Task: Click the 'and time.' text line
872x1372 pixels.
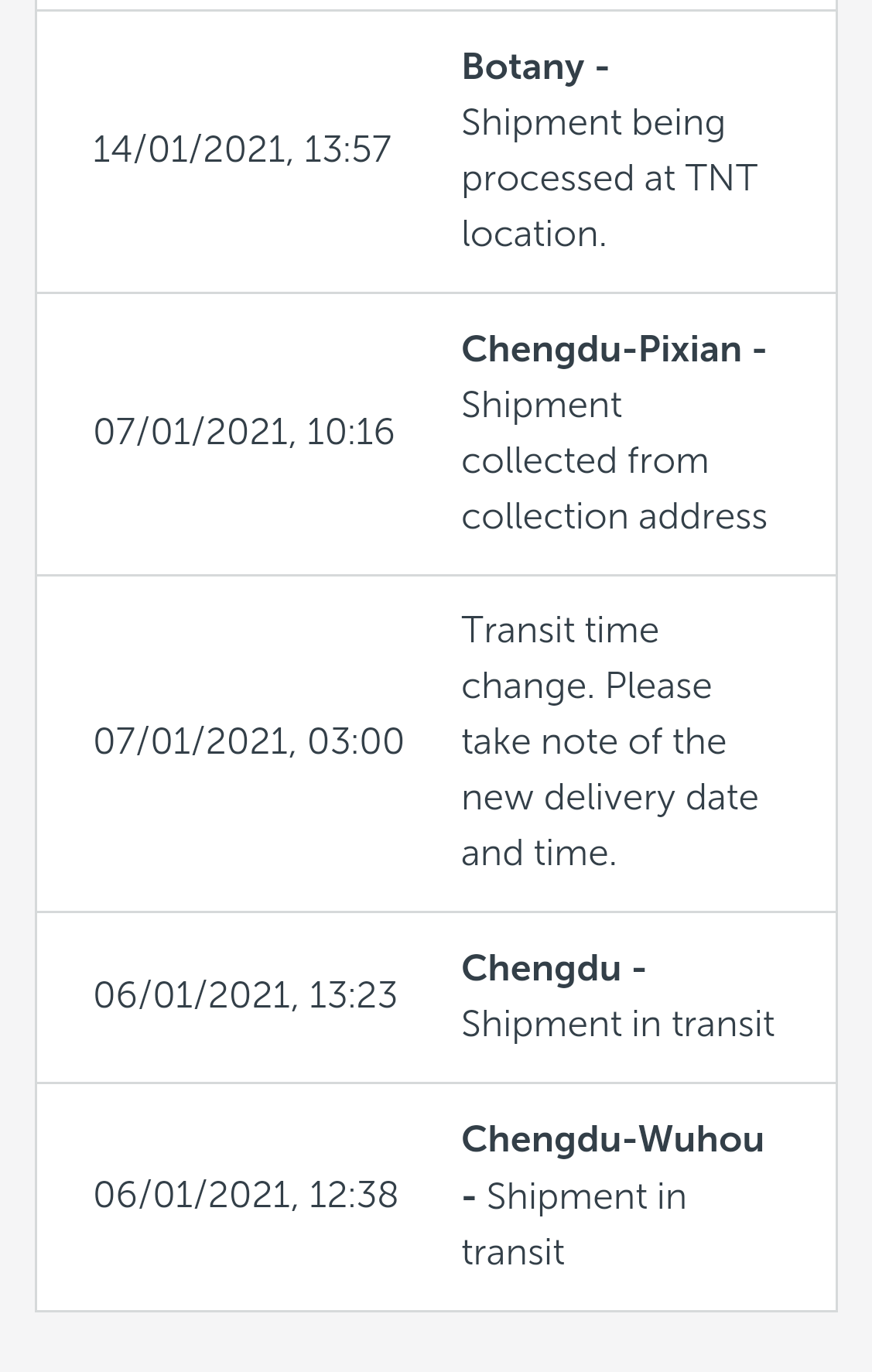Action: click(x=539, y=853)
